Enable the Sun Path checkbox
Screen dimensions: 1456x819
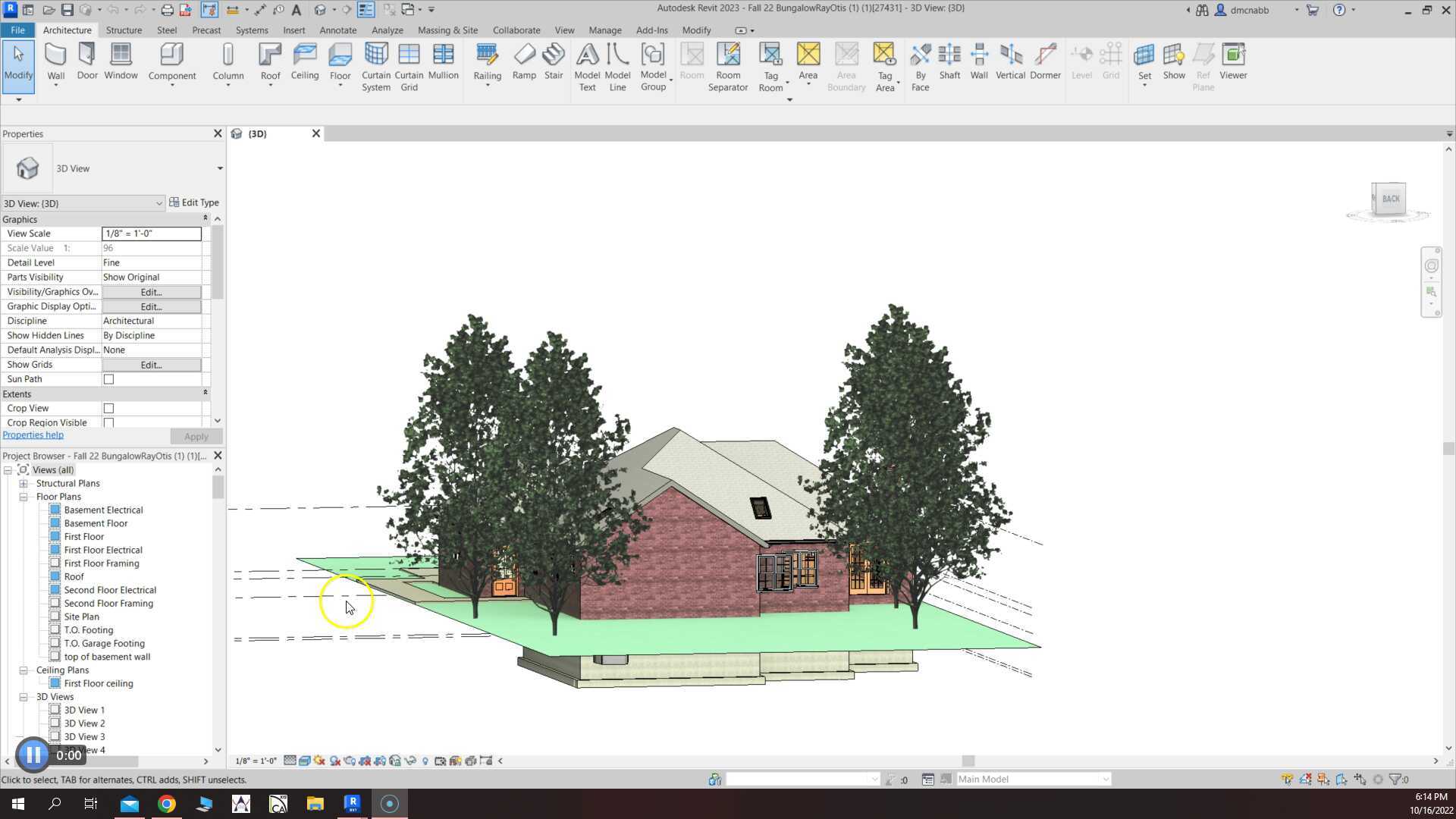tap(108, 379)
